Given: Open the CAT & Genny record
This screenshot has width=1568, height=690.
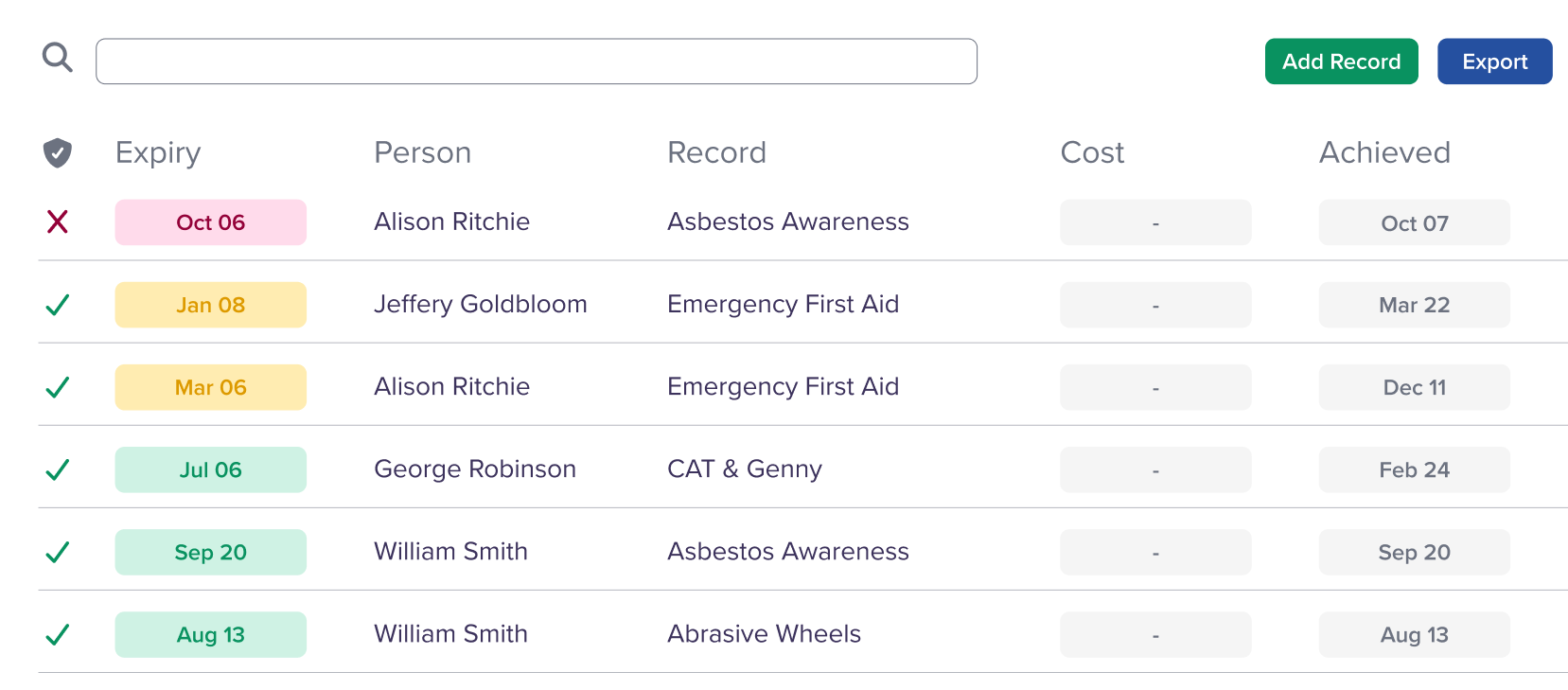Looking at the screenshot, I should 744,469.
